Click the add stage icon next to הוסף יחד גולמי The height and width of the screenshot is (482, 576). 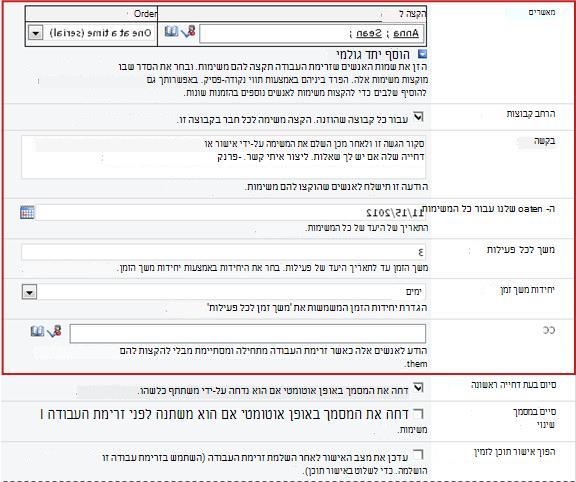click(x=422, y=54)
